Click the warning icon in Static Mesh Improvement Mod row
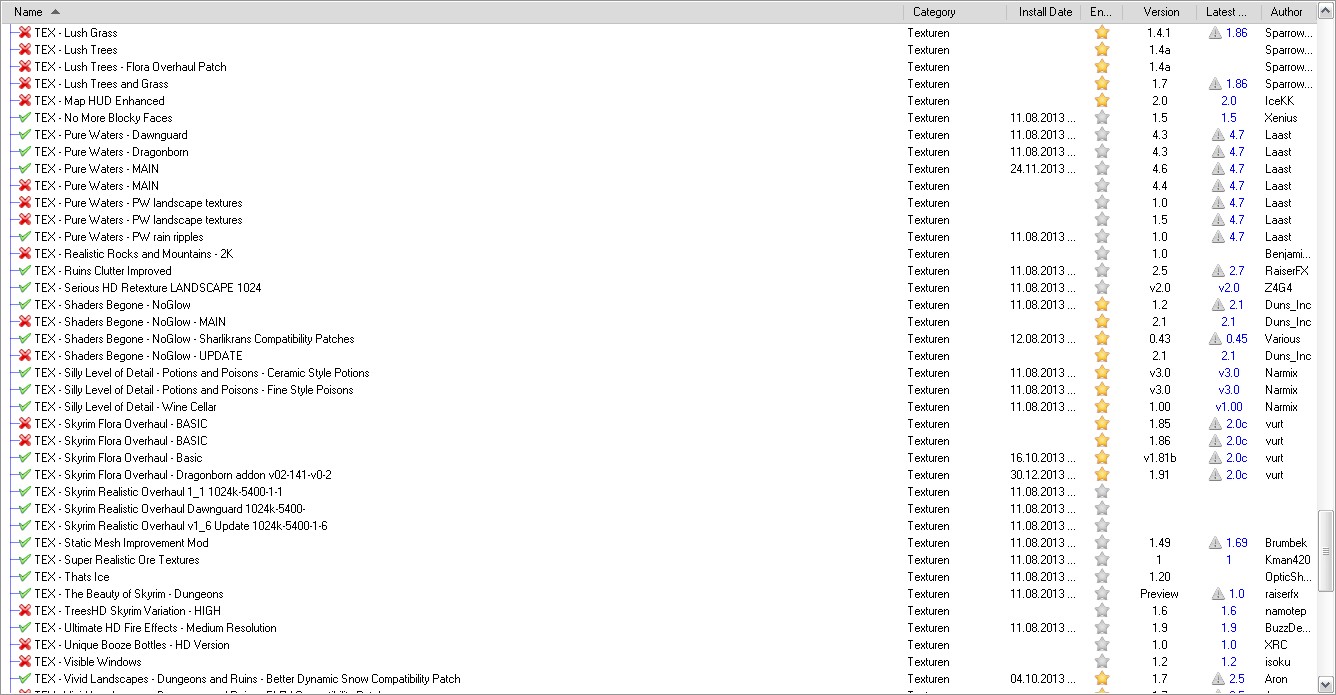1336x695 pixels. (x=1215, y=543)
